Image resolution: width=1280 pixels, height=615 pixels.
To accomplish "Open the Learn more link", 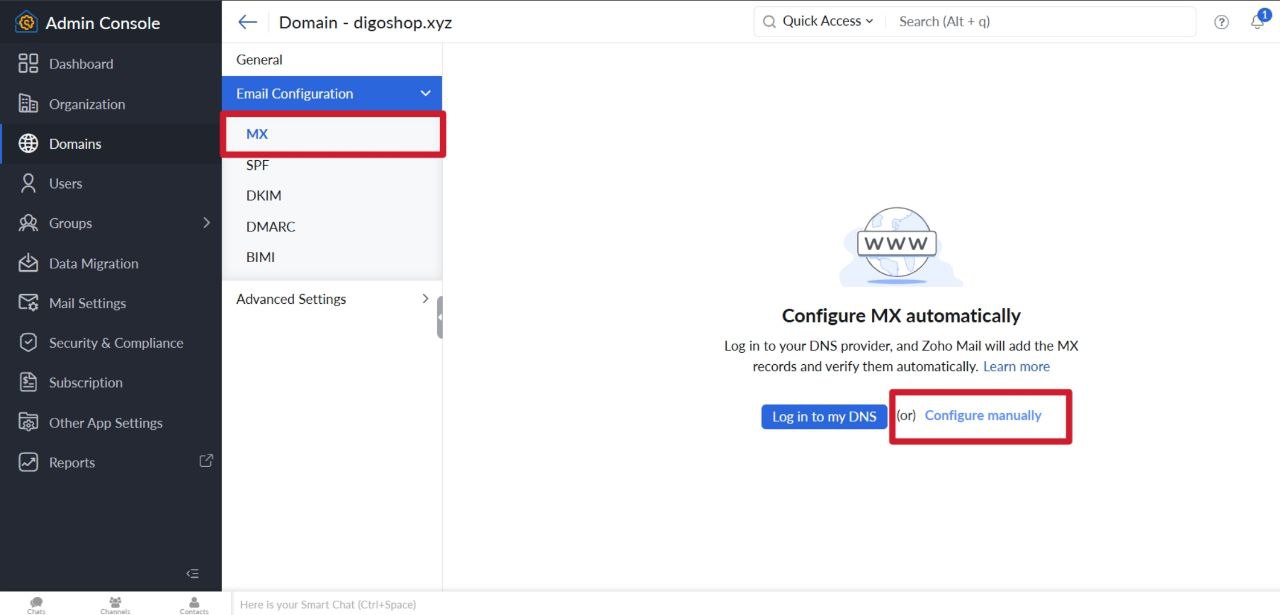I will 1016,366.
